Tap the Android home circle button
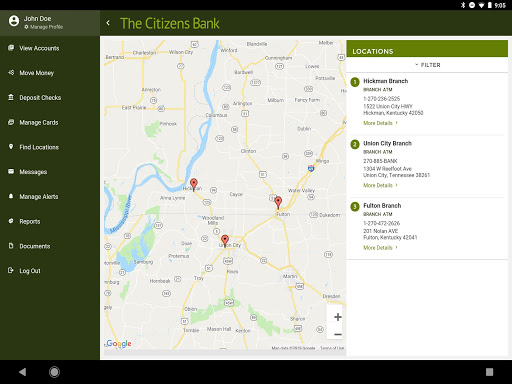Viewport: 512px width, 384px height. point(54,372)
